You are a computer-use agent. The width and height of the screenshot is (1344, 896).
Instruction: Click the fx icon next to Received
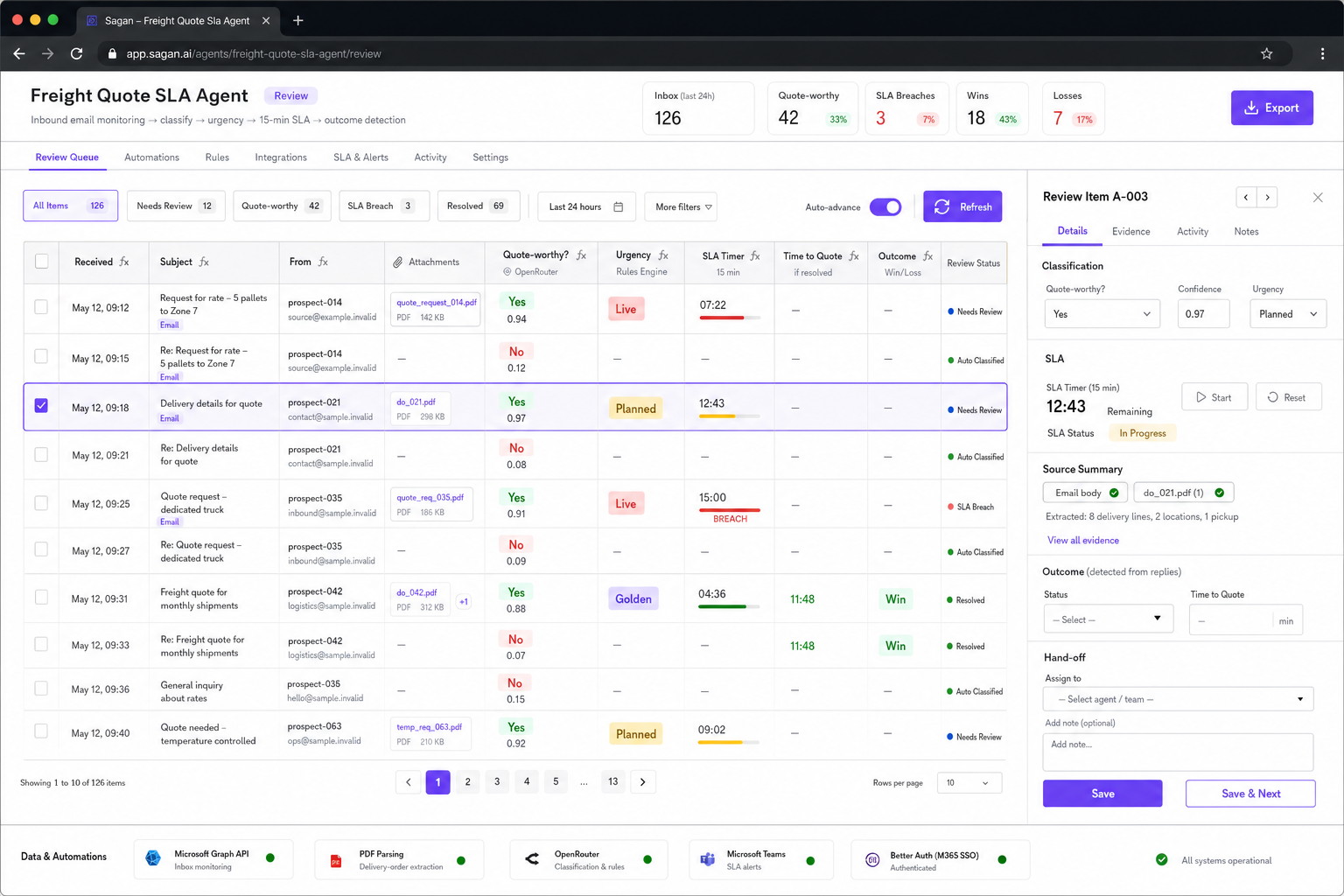124,262
